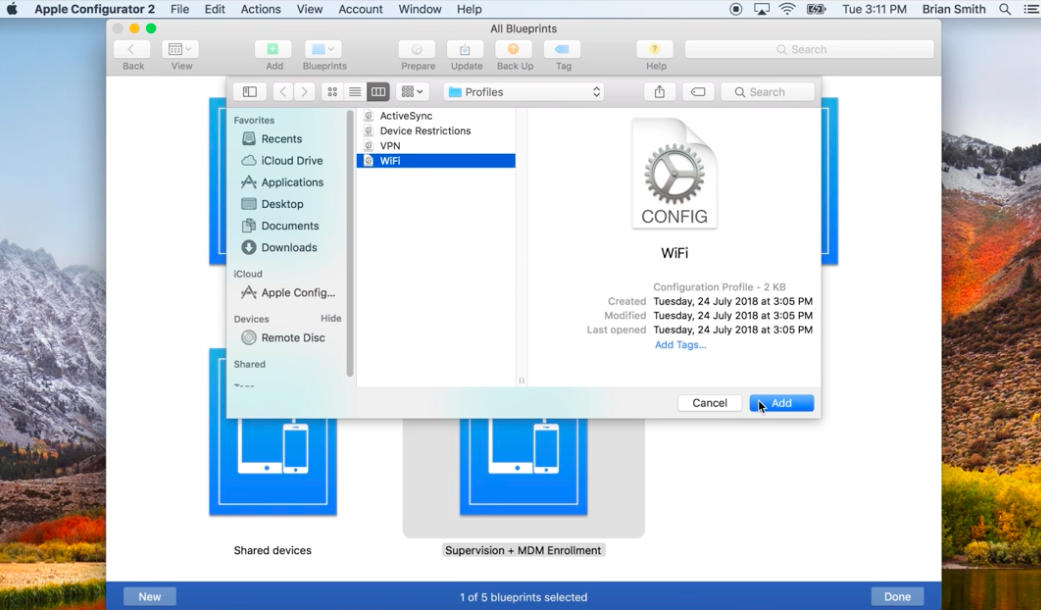The height and width of the screenshot is (610, 1041).
Task: Click the sidebar scrollbar in dialog
Action: tap(350, 244)
